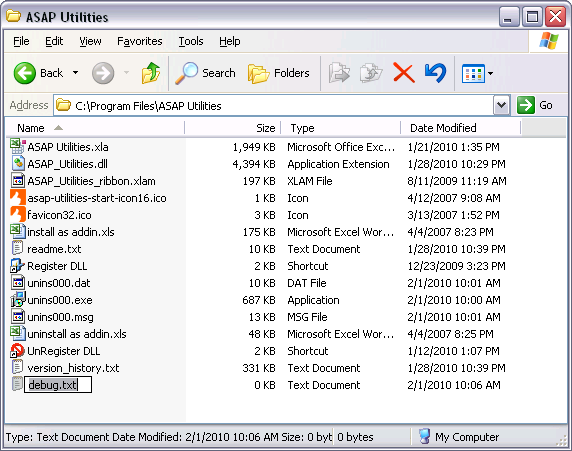Click the address bar path field
The height and width of the screenshot is (451, 572).
274,106
